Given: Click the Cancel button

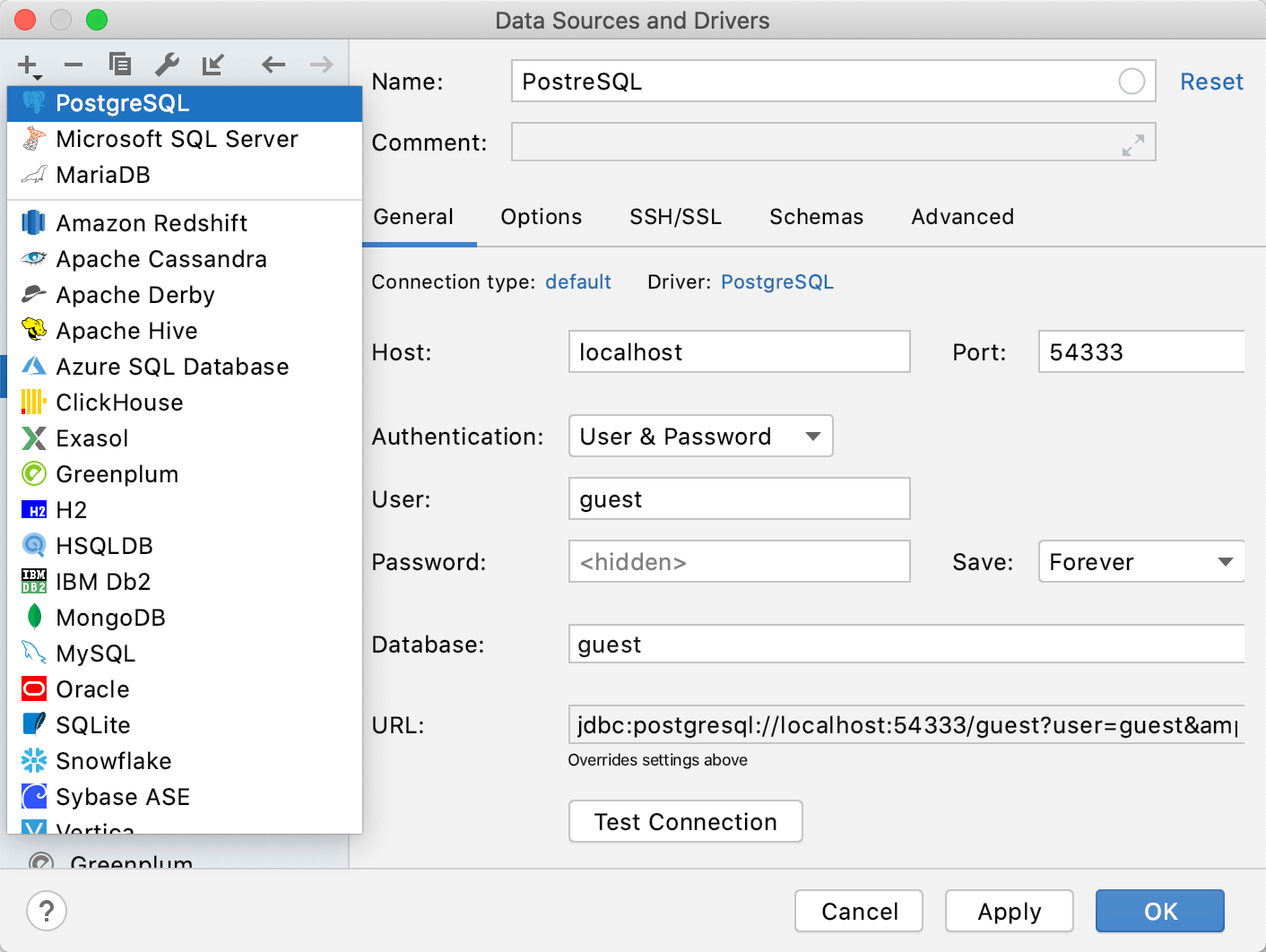Looking at the screenshot, I should pos(859,911).
